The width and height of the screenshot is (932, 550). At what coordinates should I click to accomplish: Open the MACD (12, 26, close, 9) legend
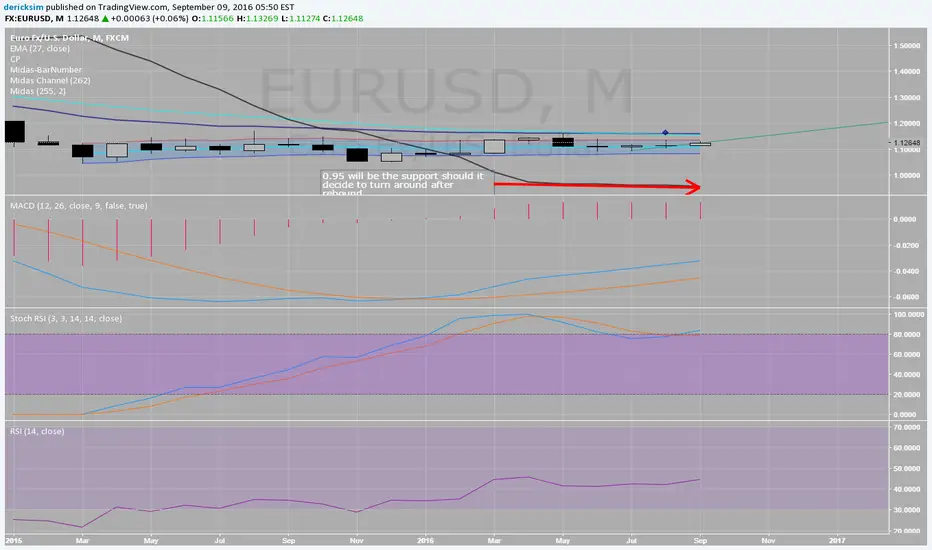tap(78, 206)
